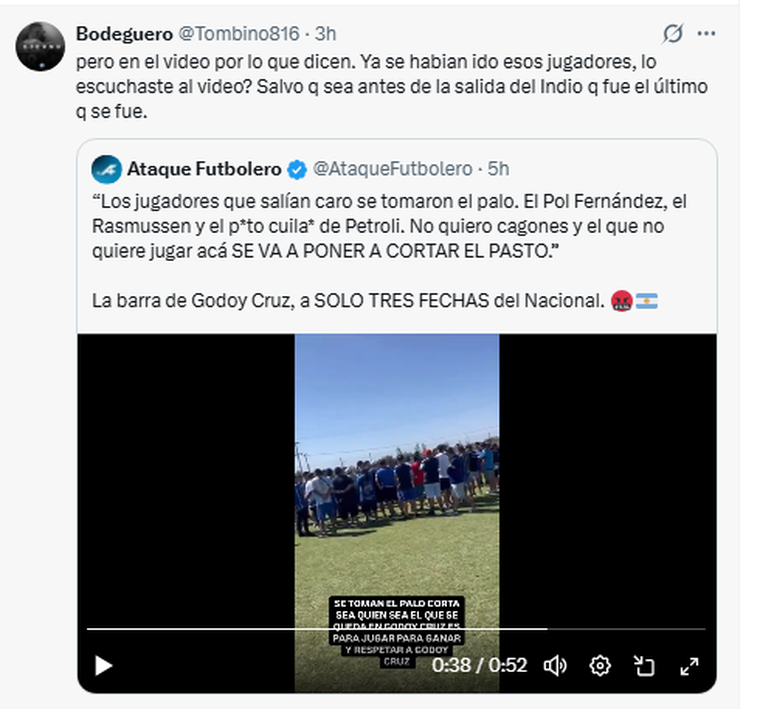Open the @Tombino816 handle
The width and height of the screenshot is (760, 709).
[239, 34]
